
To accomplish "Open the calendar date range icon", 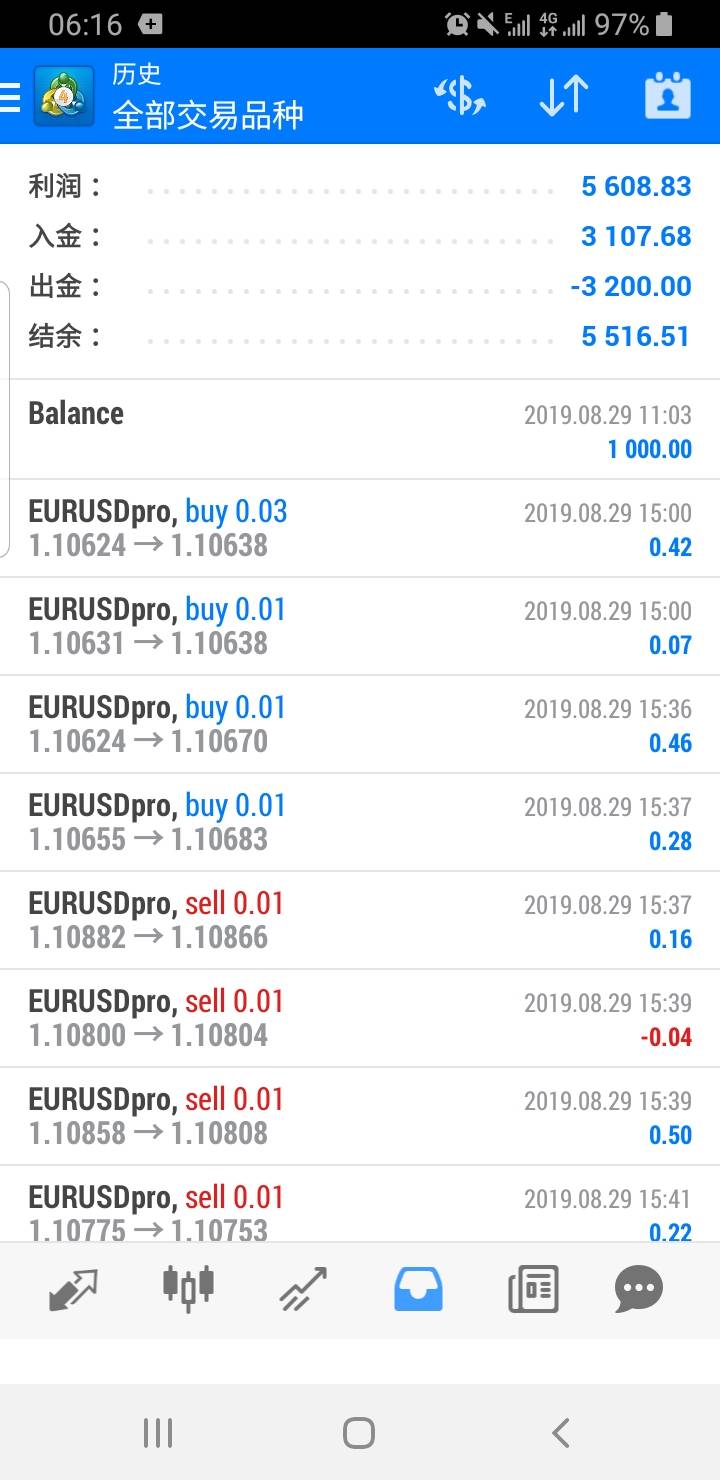I will pos(667,96).
